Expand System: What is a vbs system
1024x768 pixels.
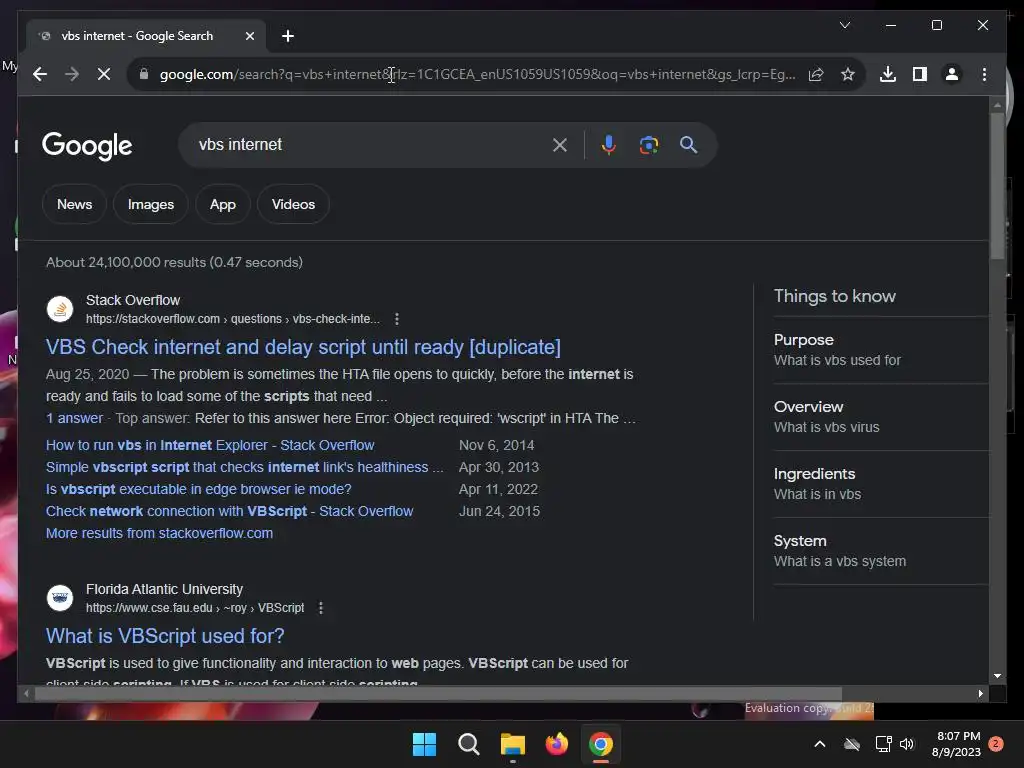[881, 551]
